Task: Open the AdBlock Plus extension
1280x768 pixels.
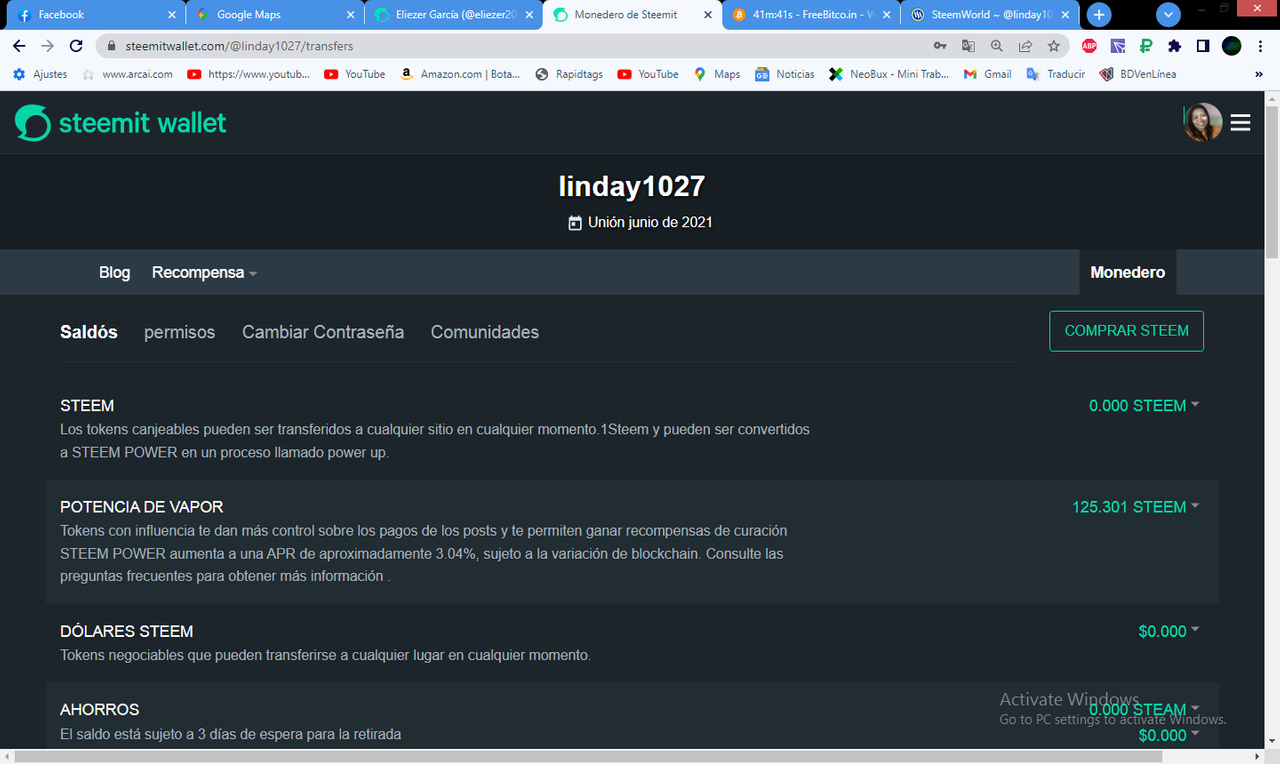Action: (1089, 46)
